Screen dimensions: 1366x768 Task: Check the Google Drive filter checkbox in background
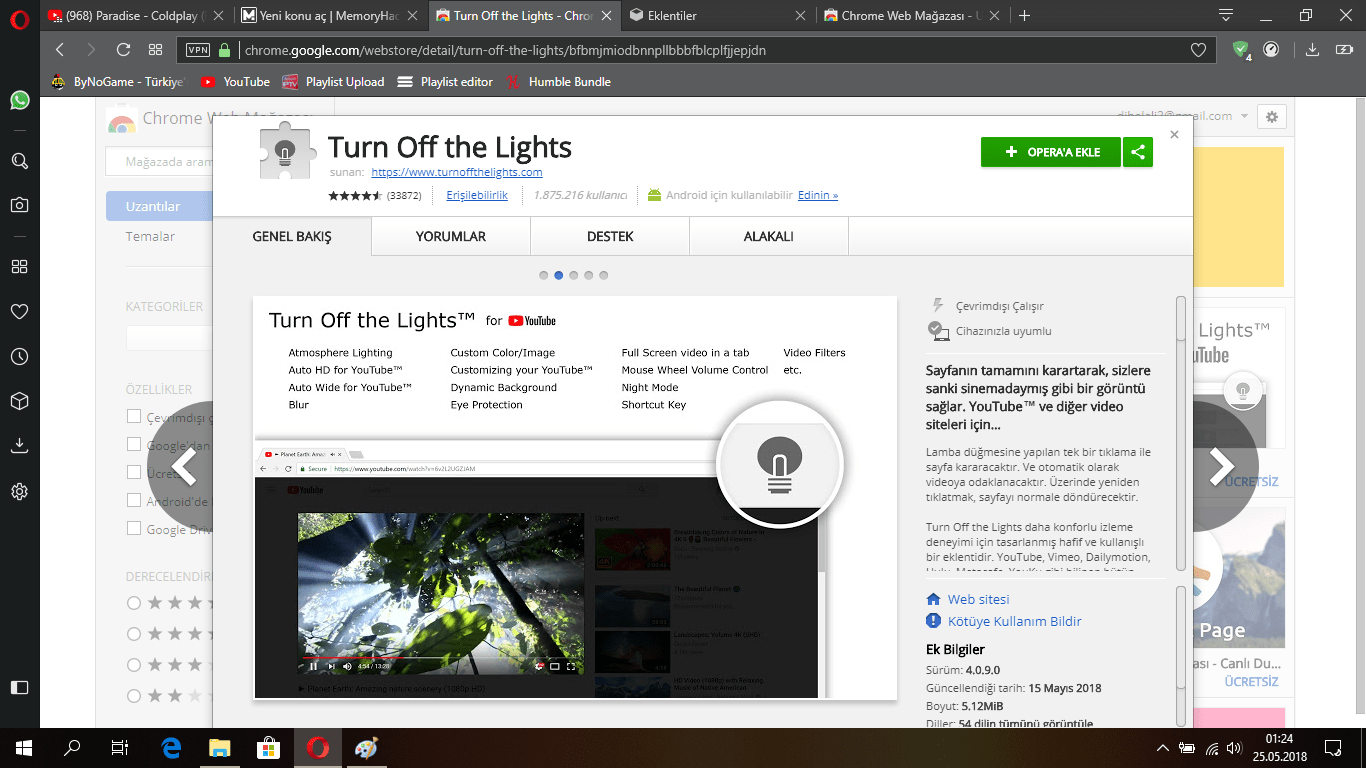(x=134, y=528)
